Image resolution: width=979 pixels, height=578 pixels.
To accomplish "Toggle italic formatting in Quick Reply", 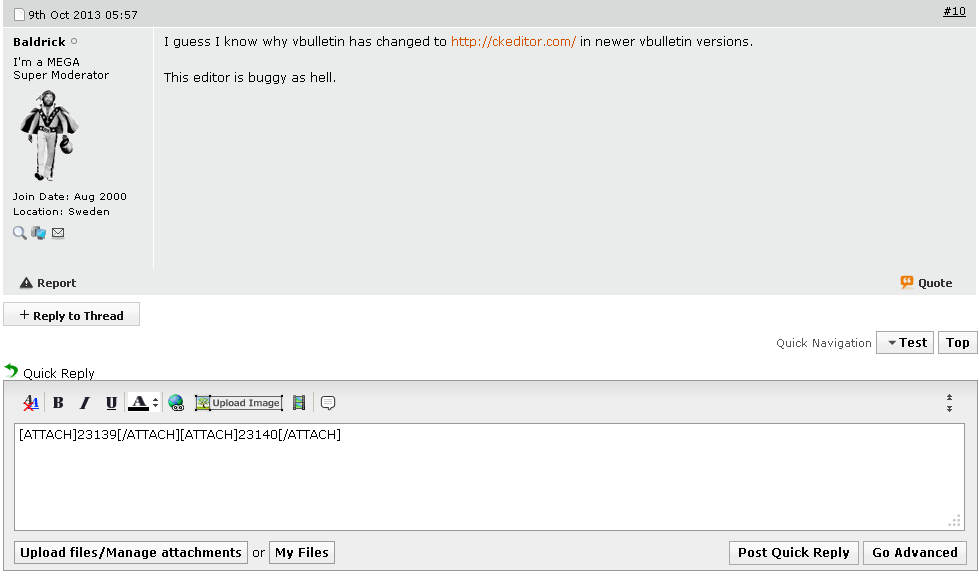I will click(x=85, y=403).
